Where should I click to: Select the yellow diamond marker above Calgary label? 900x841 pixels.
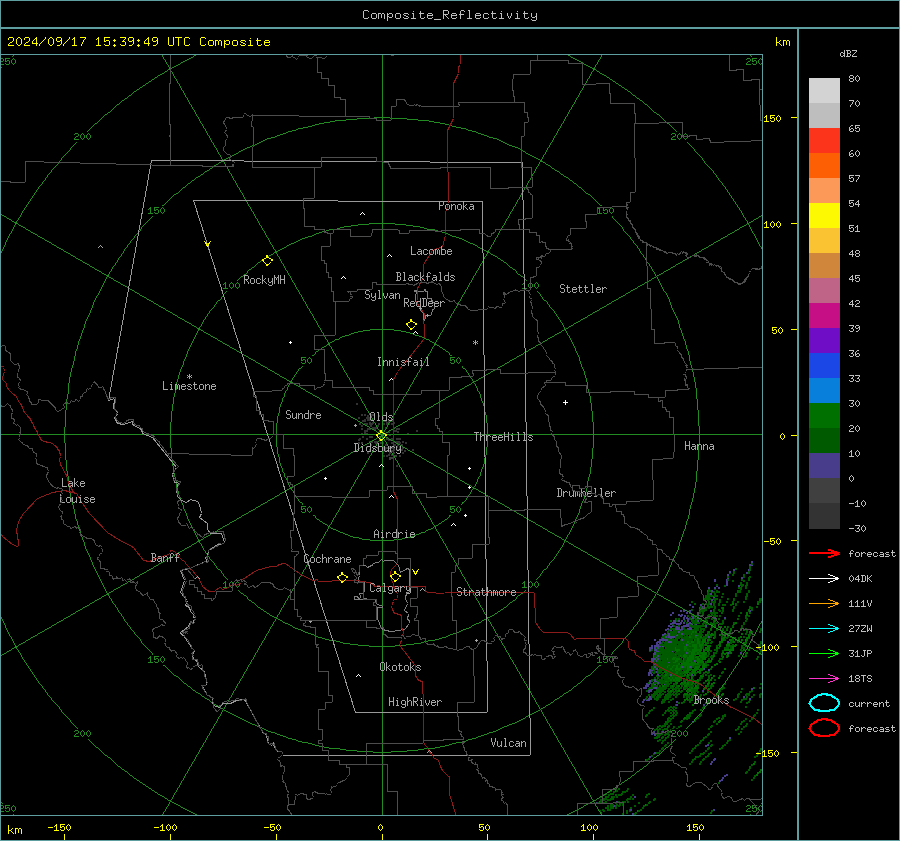(x=395, y=576)
